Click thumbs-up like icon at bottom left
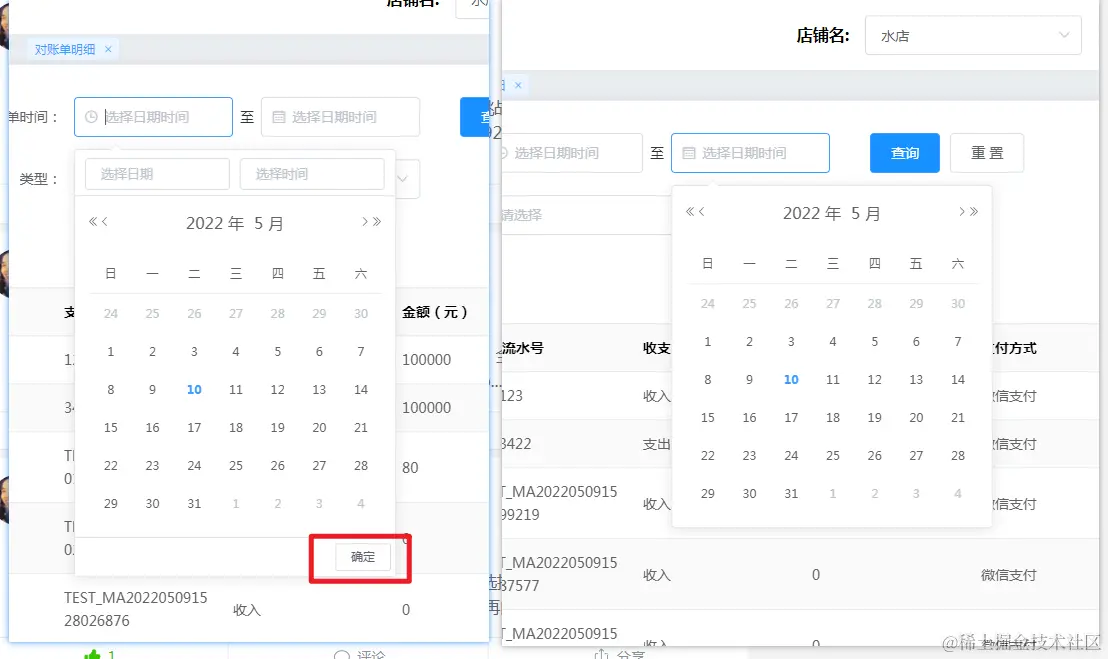This screenshot has width=1108, height=659. click(93, 654)
